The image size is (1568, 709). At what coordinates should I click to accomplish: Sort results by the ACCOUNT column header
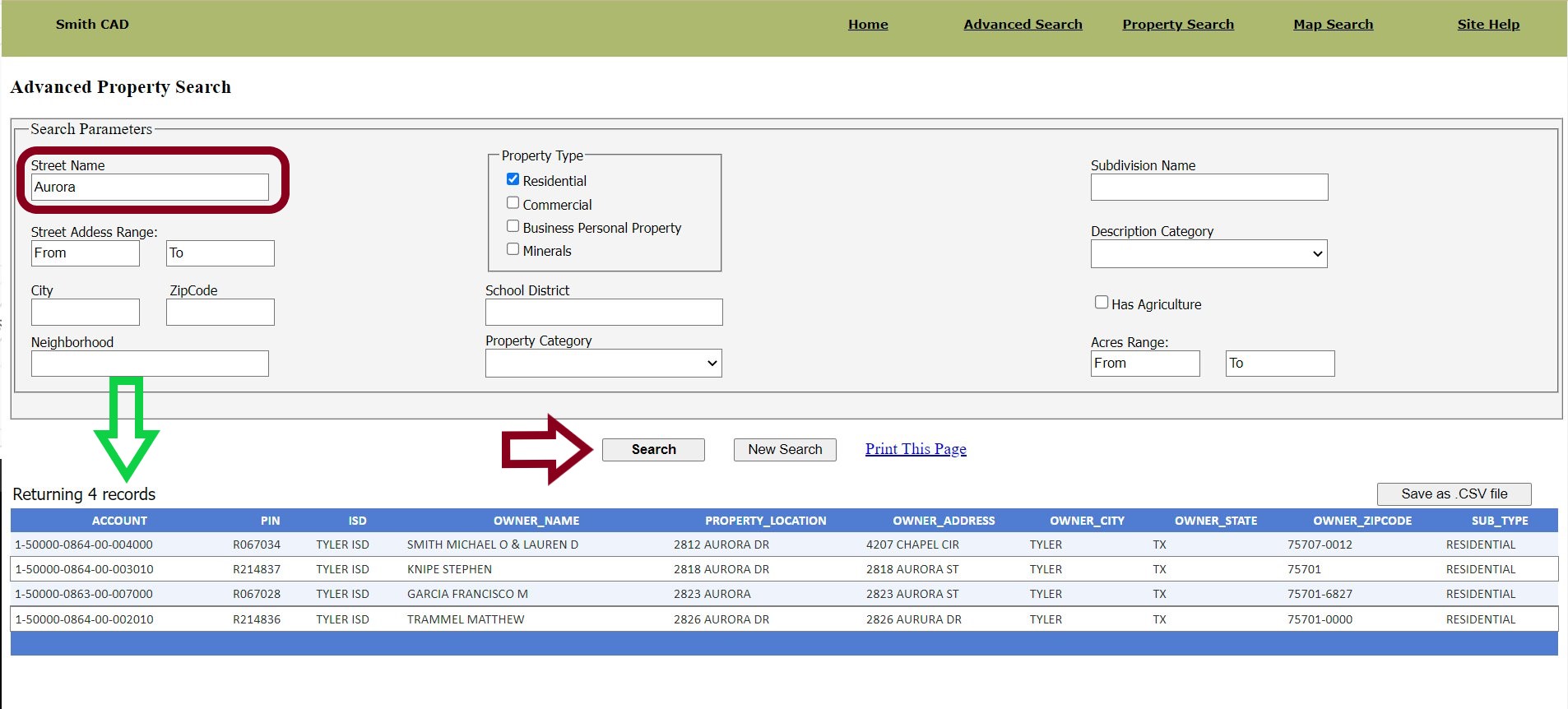coord(119,521)
